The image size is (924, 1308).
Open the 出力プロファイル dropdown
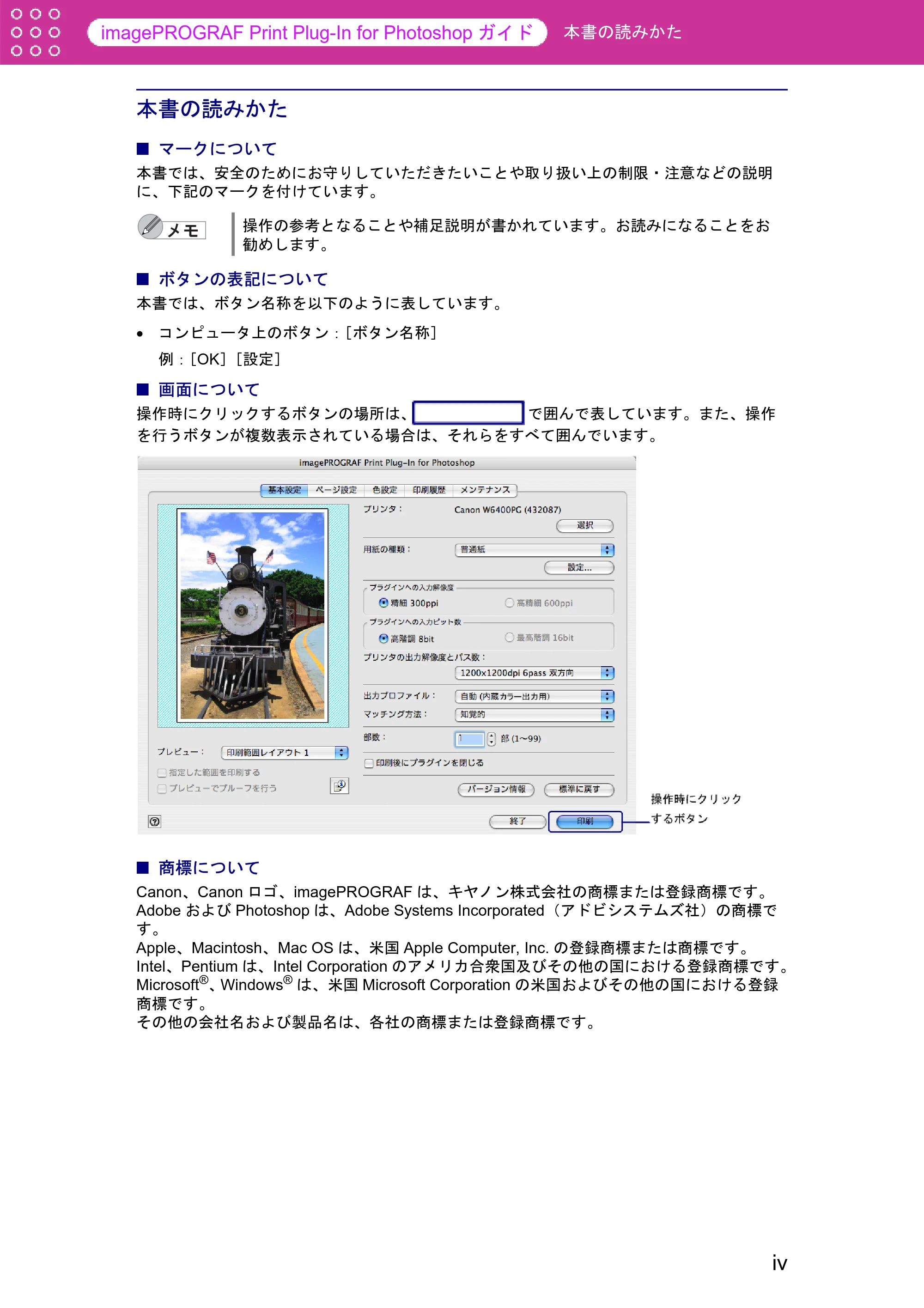(x=535, y=696)
